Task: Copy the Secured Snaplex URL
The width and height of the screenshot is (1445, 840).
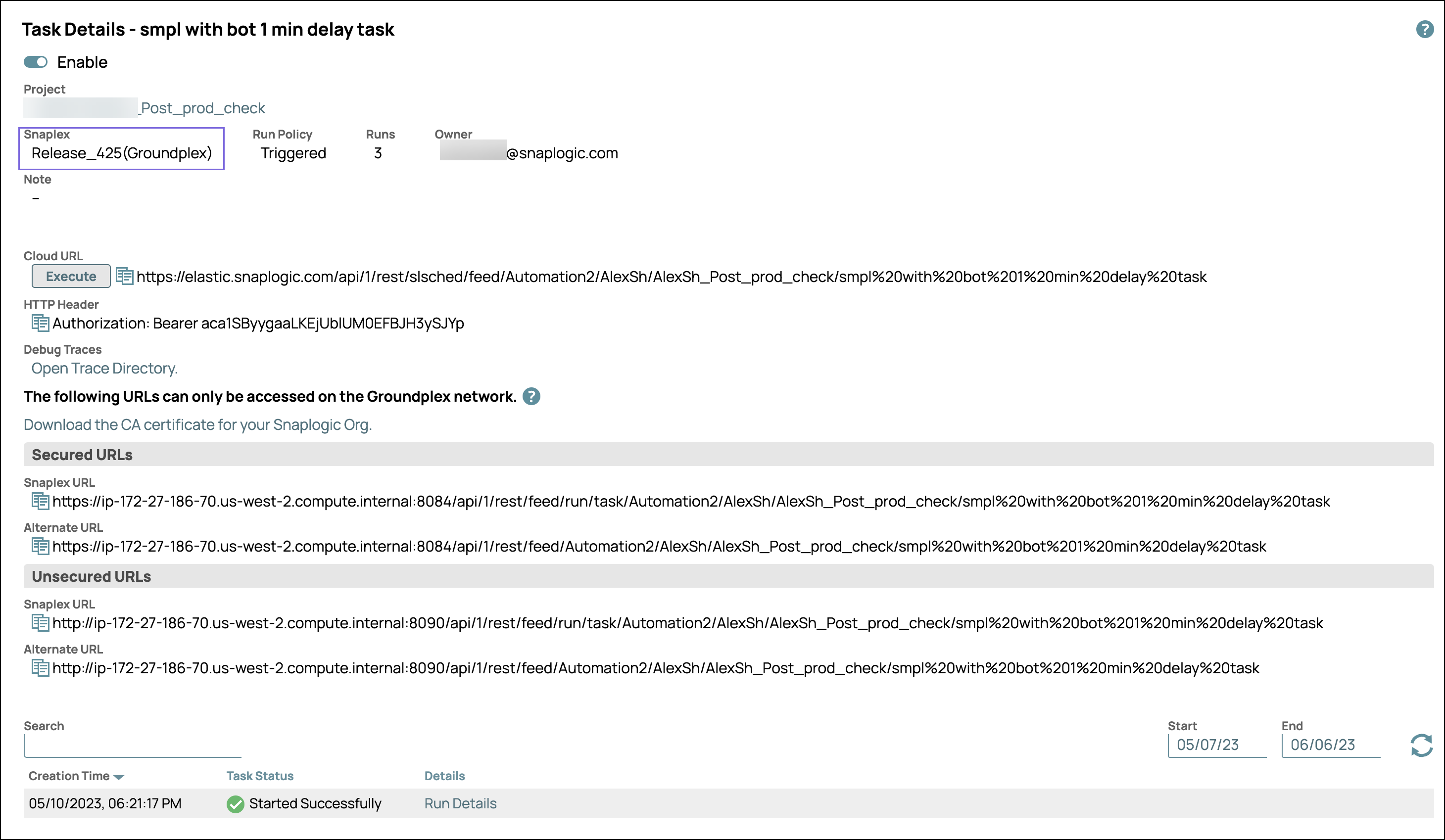Action: [x=40, y=501]
